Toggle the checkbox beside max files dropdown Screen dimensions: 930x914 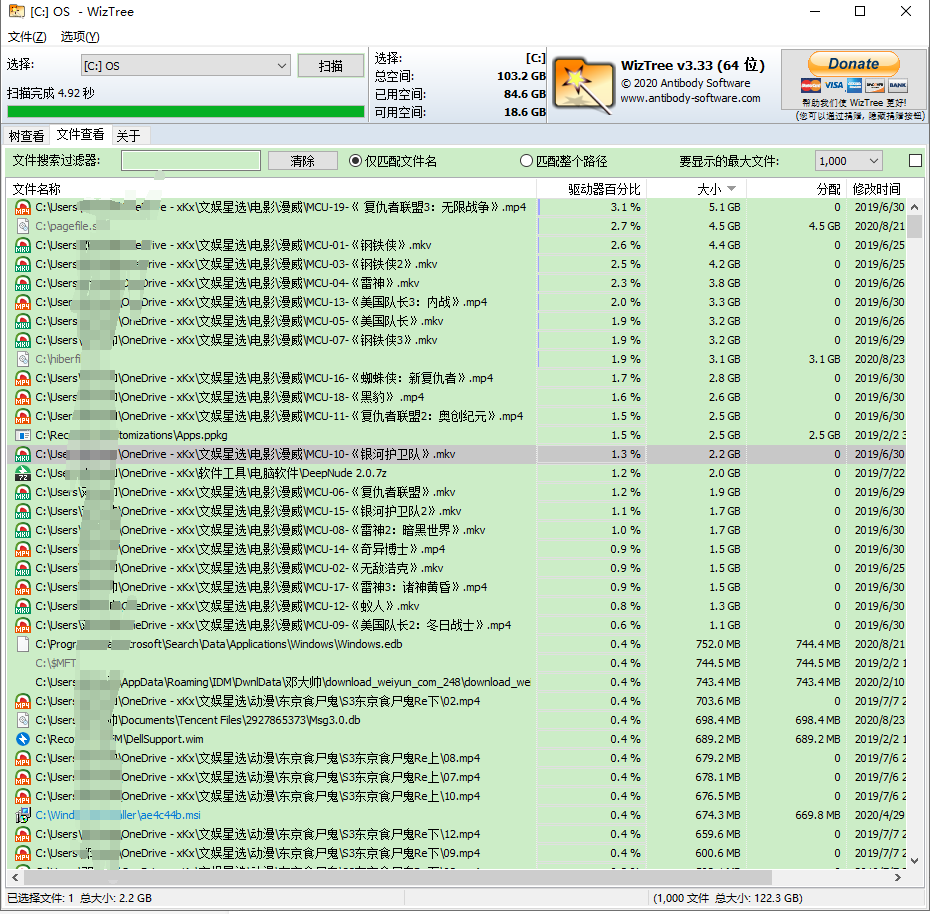[914, 161]
